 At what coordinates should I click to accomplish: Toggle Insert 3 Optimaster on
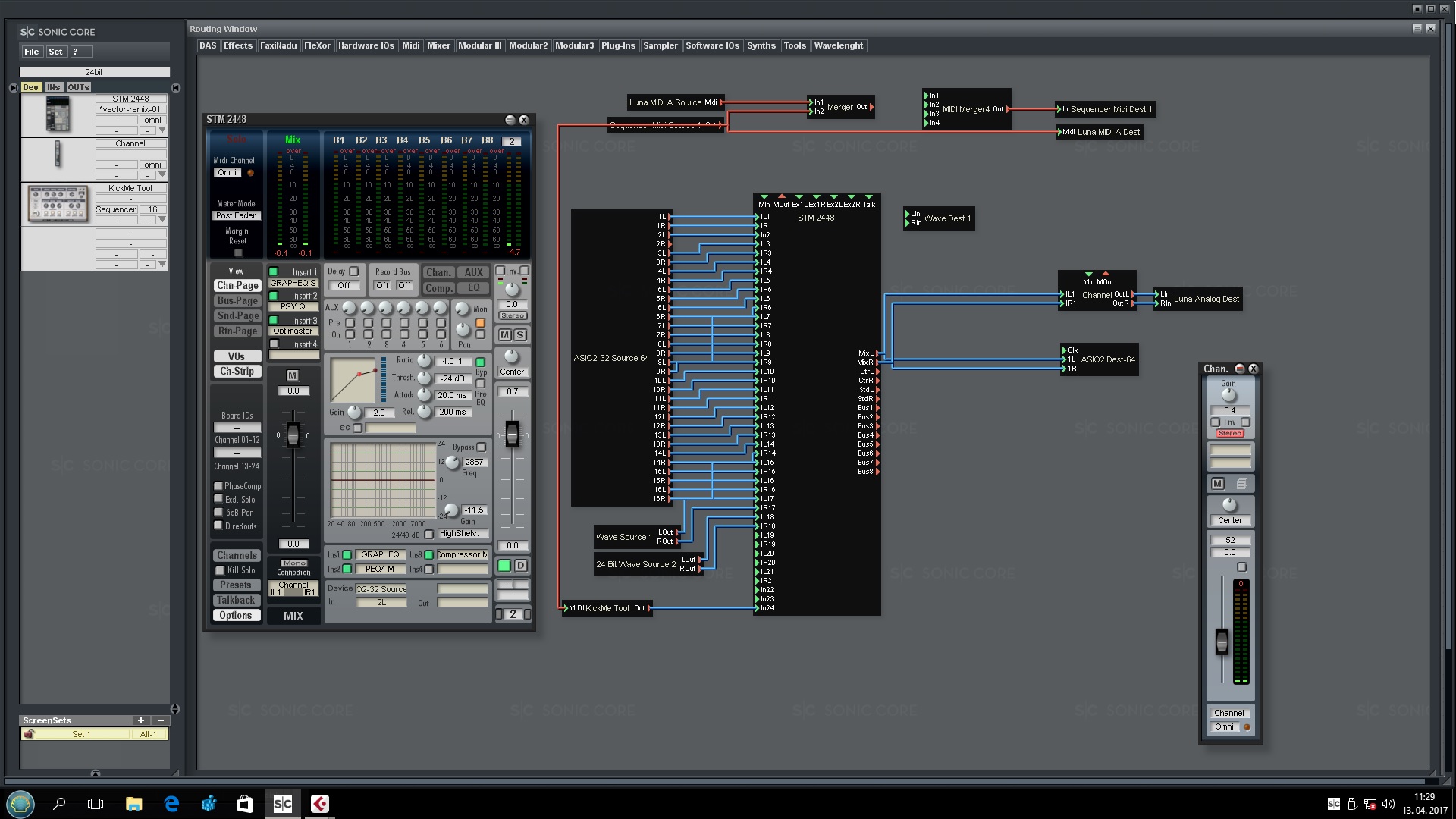point(274,320)
